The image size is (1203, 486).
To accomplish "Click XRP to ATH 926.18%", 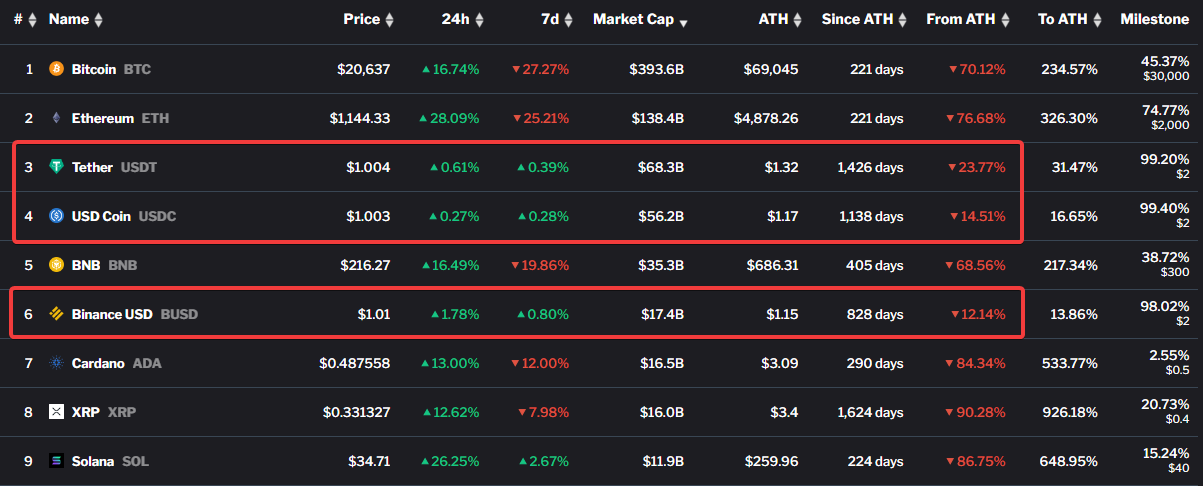I will coord(1069,412).
